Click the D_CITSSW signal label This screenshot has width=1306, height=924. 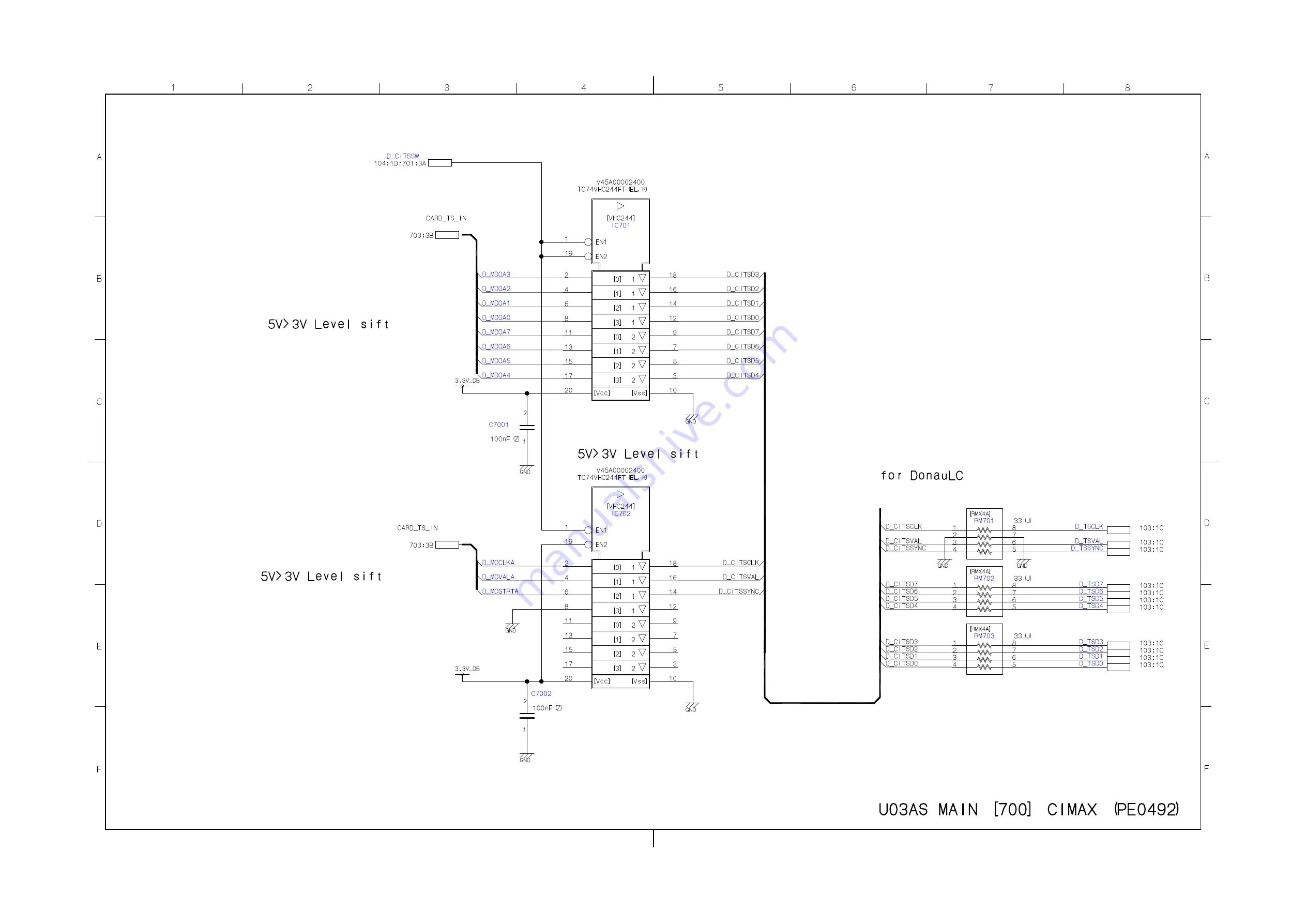pyautogui.click(x=403, y=156)
